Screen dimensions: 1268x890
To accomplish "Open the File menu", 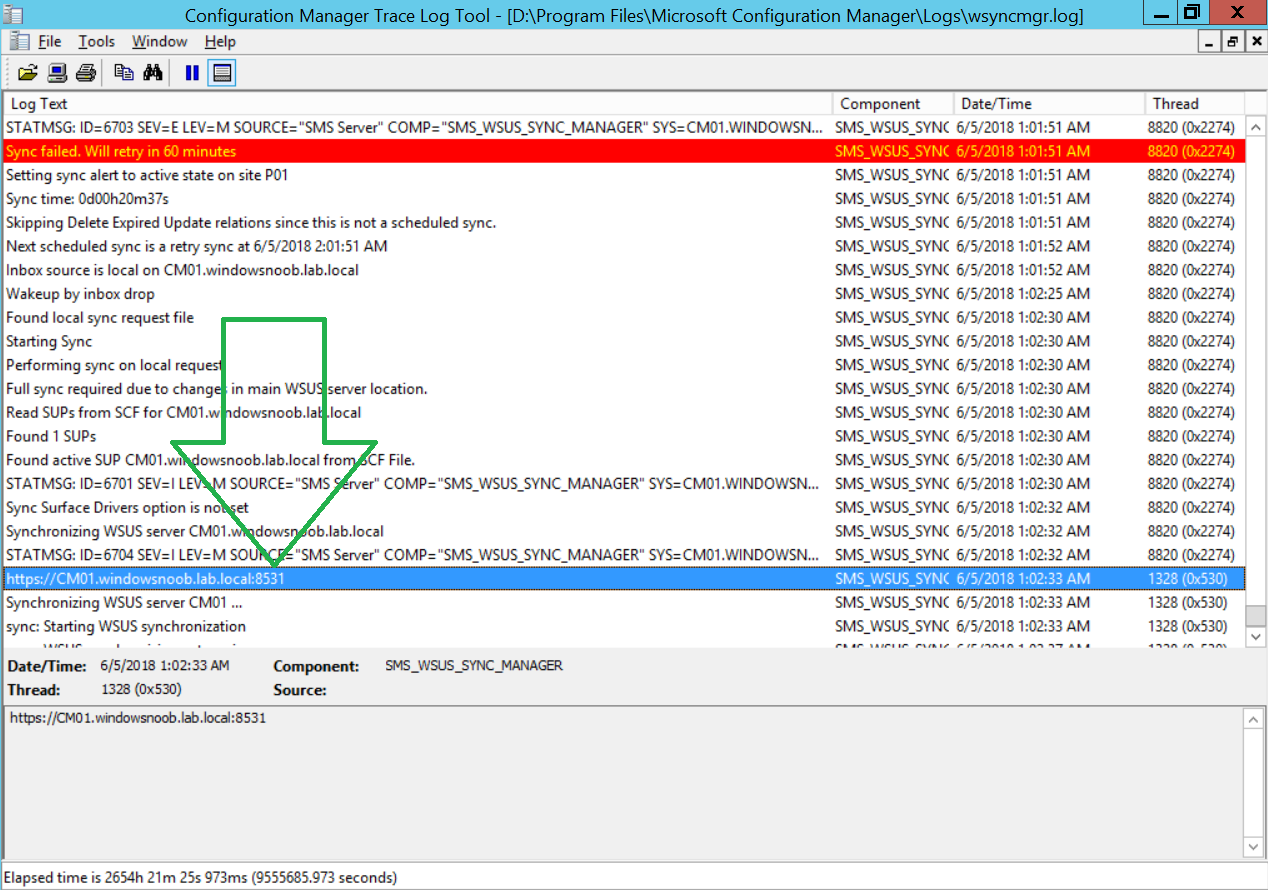I will [50, 41].
